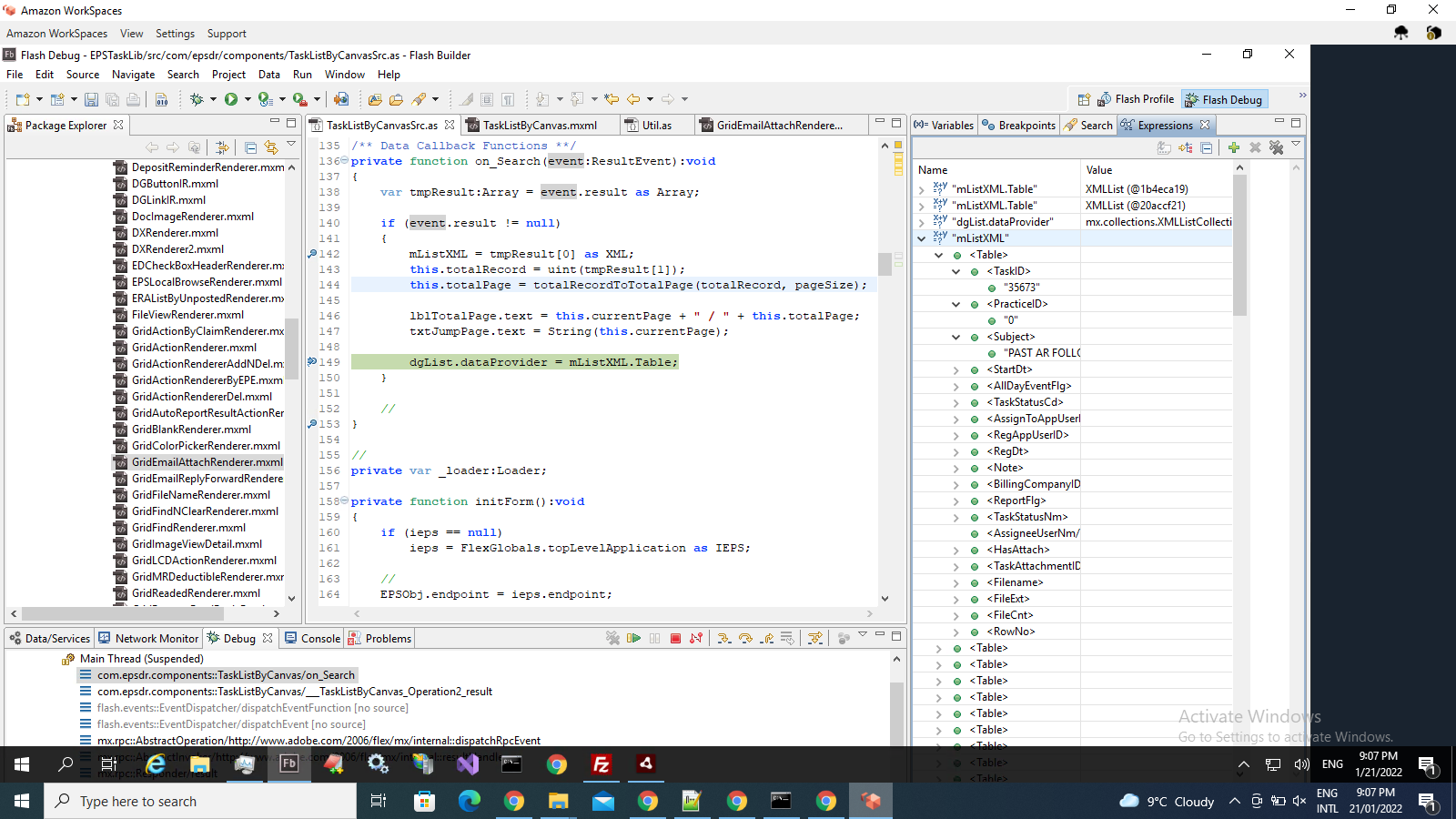
Task: Toggle breakpoint marker at line 153
Action: (x=312, y=424)
